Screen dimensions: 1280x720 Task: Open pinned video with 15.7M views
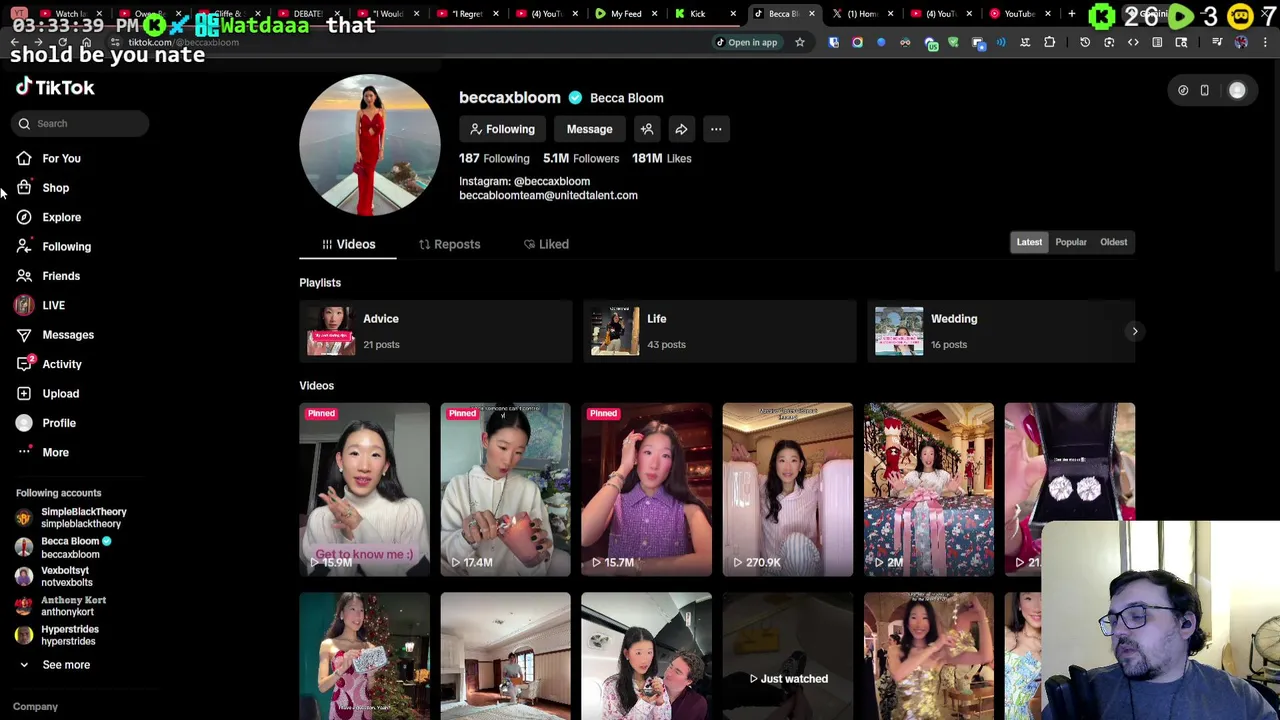646,490
